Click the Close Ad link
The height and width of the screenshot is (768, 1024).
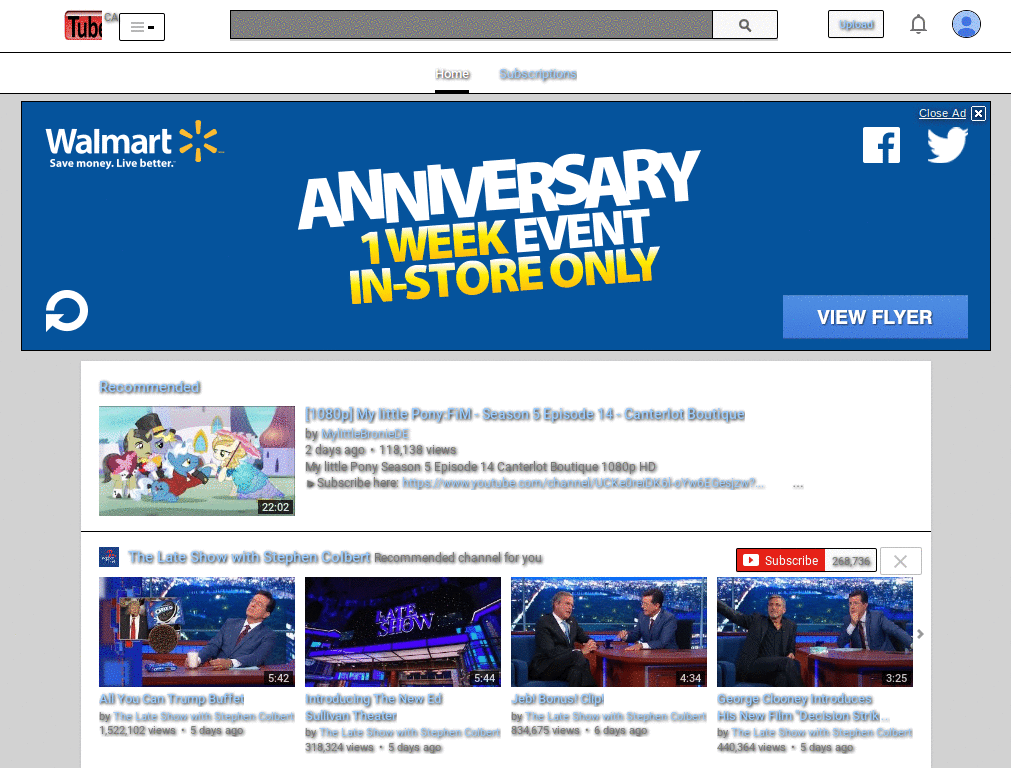coord(942,113)
